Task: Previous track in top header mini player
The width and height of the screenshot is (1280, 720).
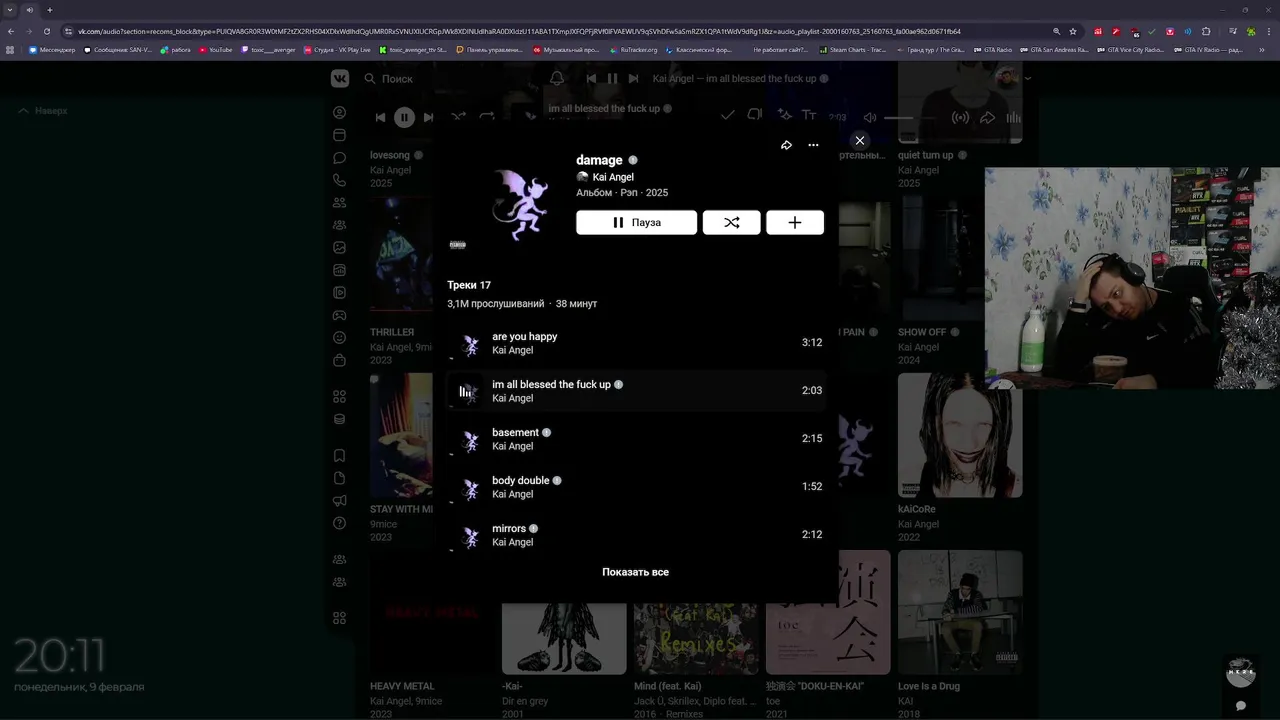Action: (x=591, y=78)
